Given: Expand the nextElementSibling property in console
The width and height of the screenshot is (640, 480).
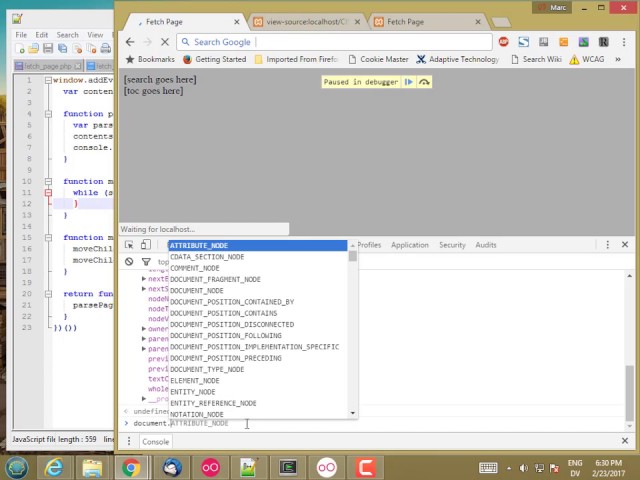Looking at the screenshot, I should (144, 279).
